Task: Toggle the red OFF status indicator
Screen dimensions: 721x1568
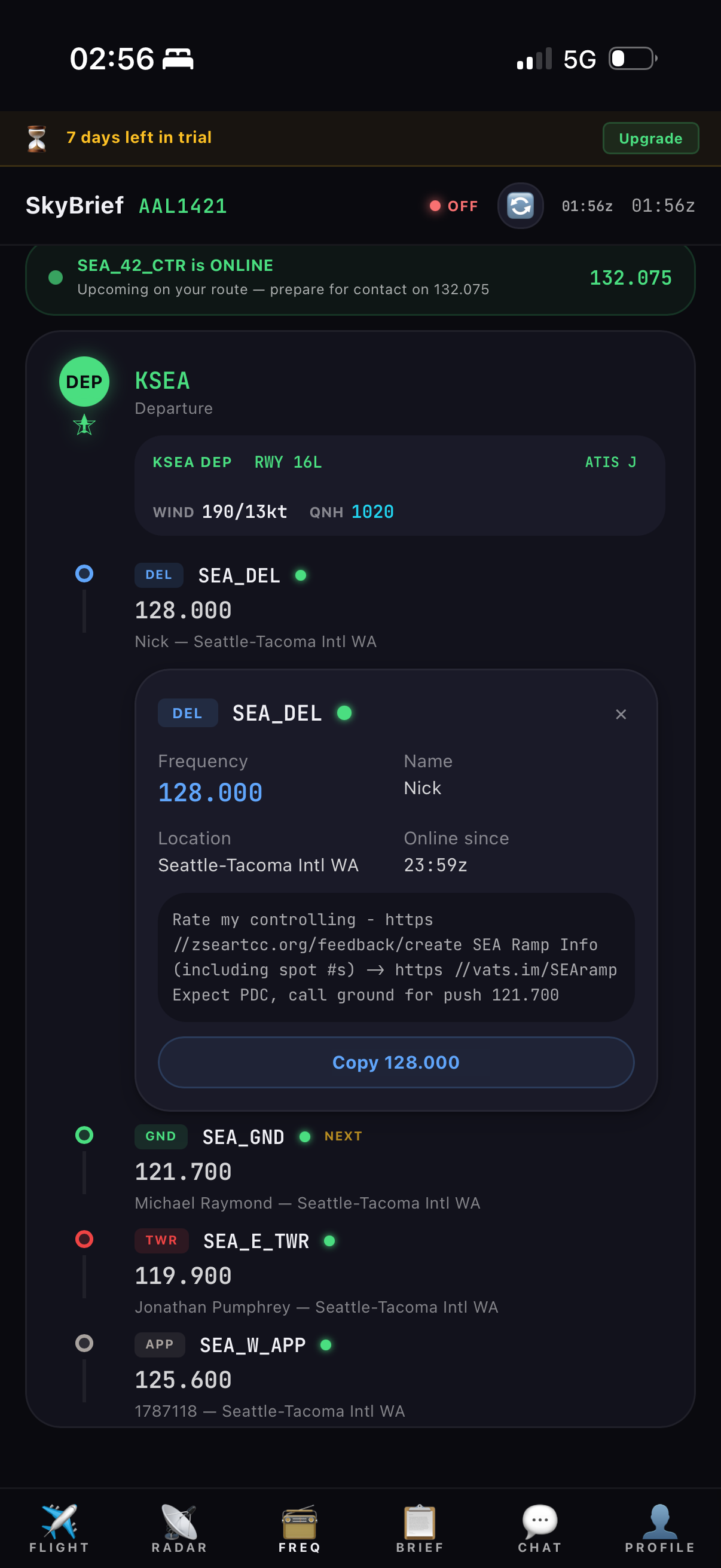Action: (454, 206)
